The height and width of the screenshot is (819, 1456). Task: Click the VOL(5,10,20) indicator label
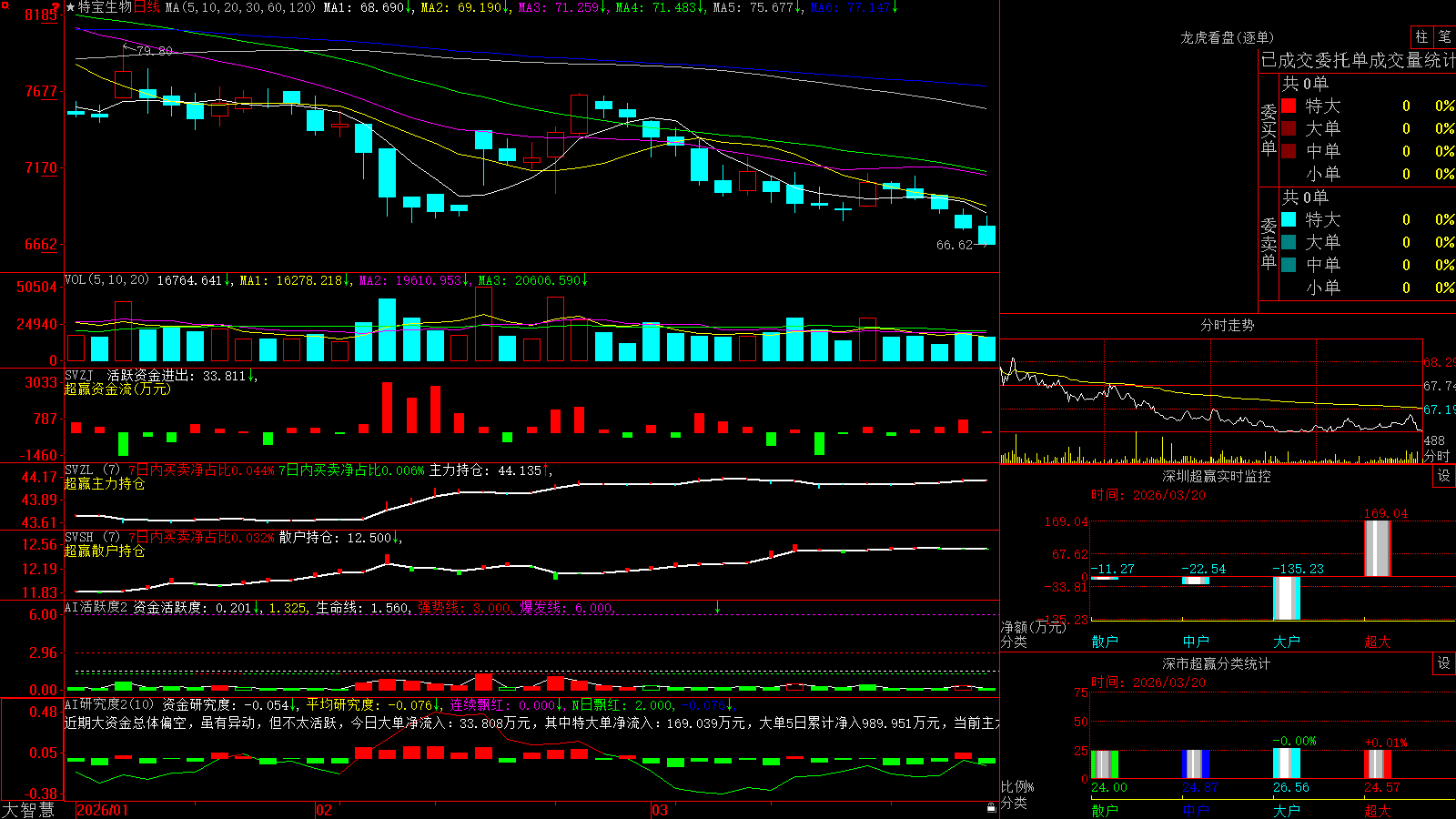click(106, 280)
